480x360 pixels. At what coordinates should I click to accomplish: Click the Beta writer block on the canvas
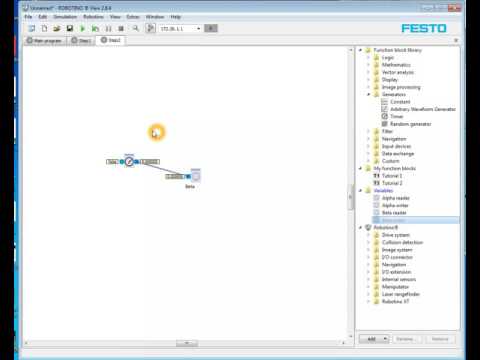click(196, 176)
